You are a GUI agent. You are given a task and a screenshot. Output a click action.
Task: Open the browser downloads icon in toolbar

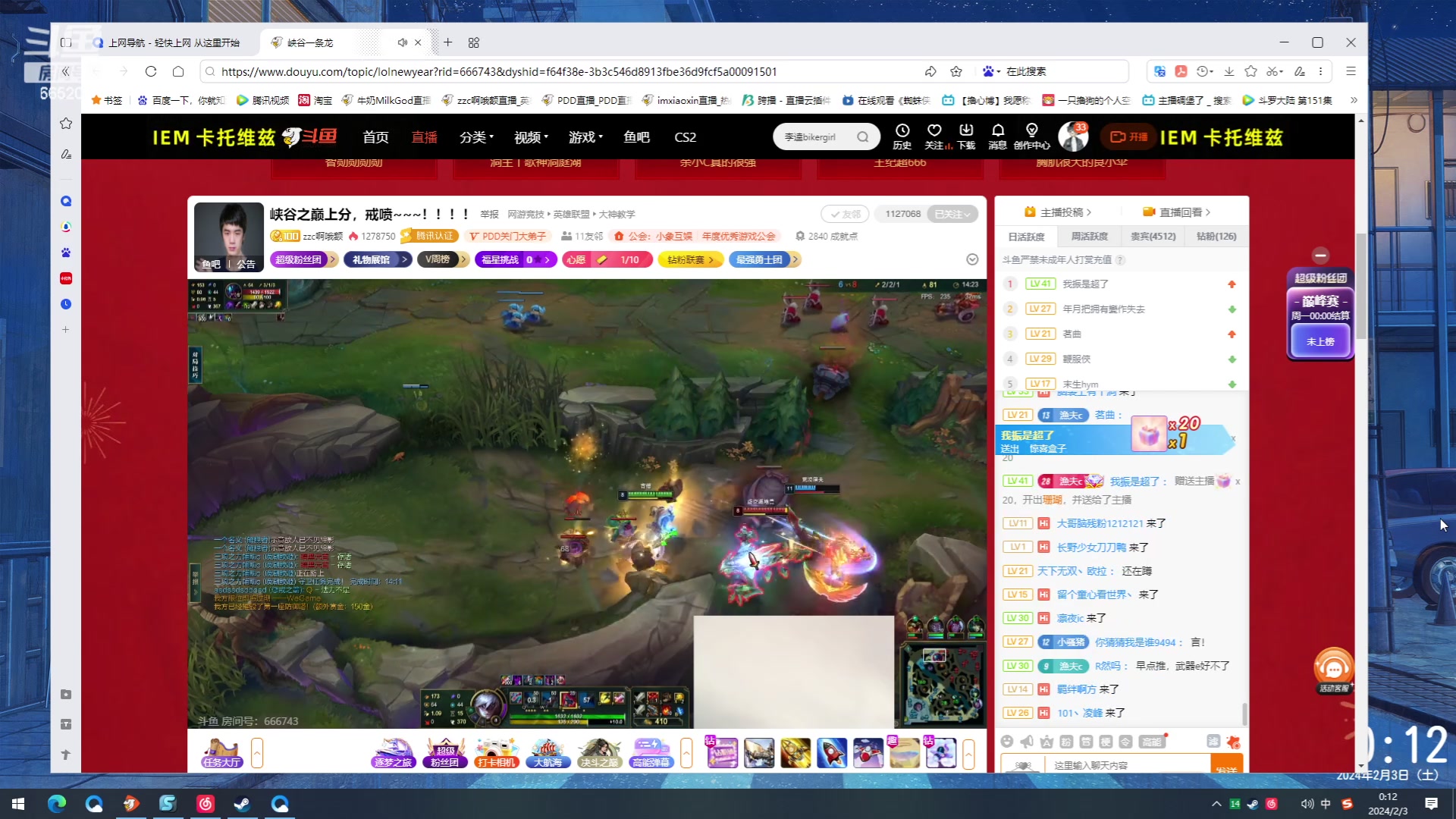pos(1229,71)
